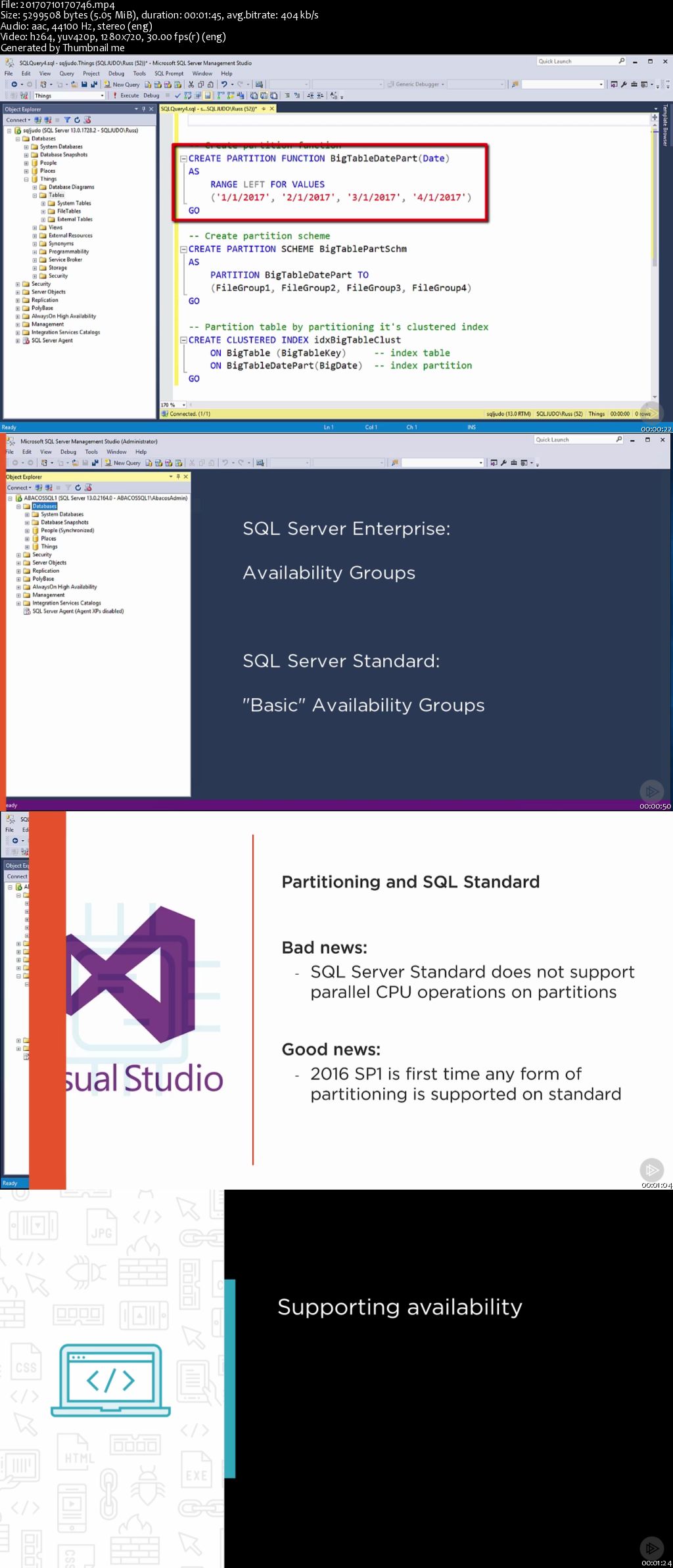This screenshot has width=673, height=1568.
Task: Collapse the CREATE CLUSTERED INDEX code block
Action: tap(184, 340)
